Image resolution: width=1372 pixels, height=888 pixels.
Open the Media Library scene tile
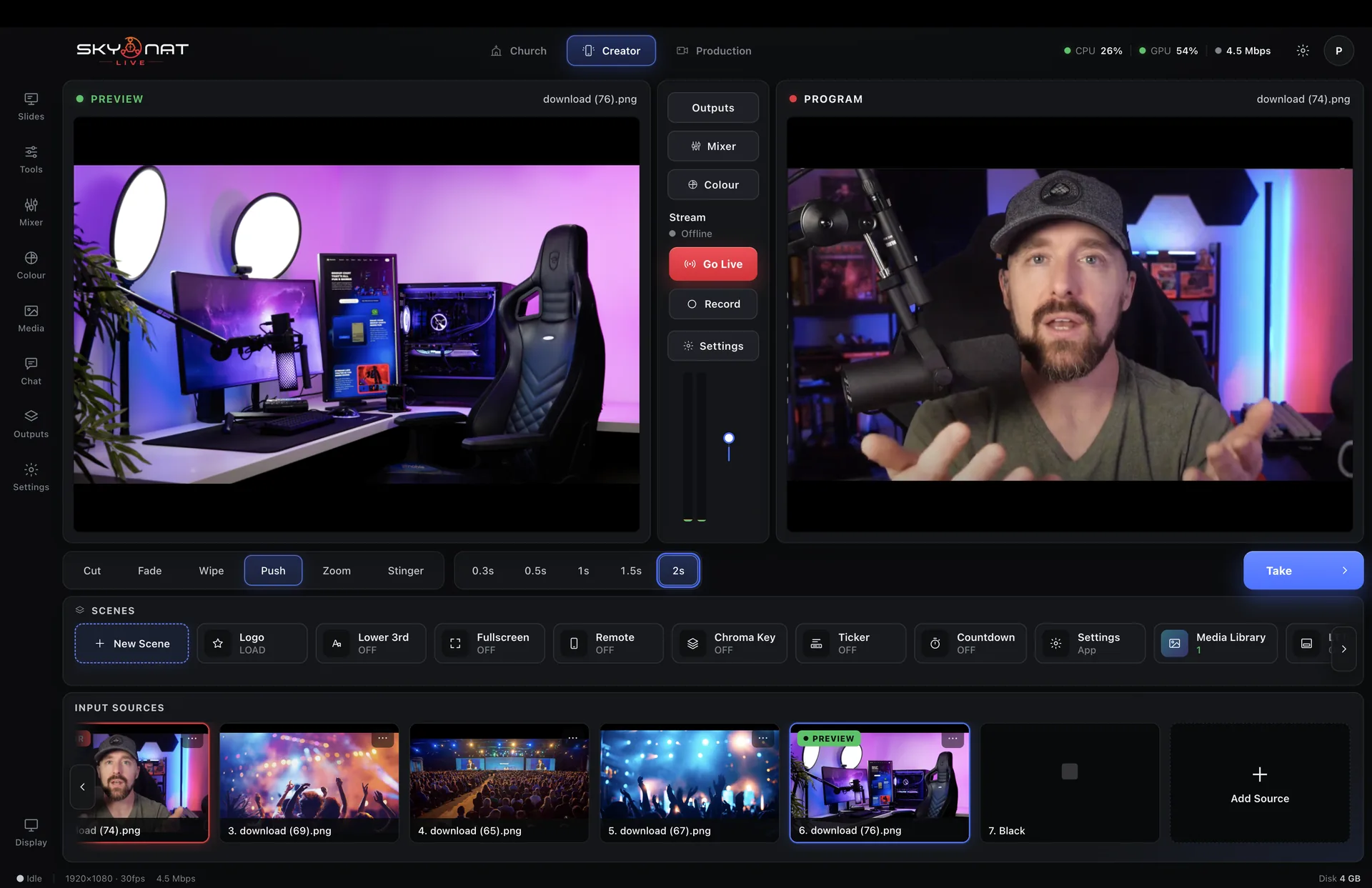(x=1216, y=643)
